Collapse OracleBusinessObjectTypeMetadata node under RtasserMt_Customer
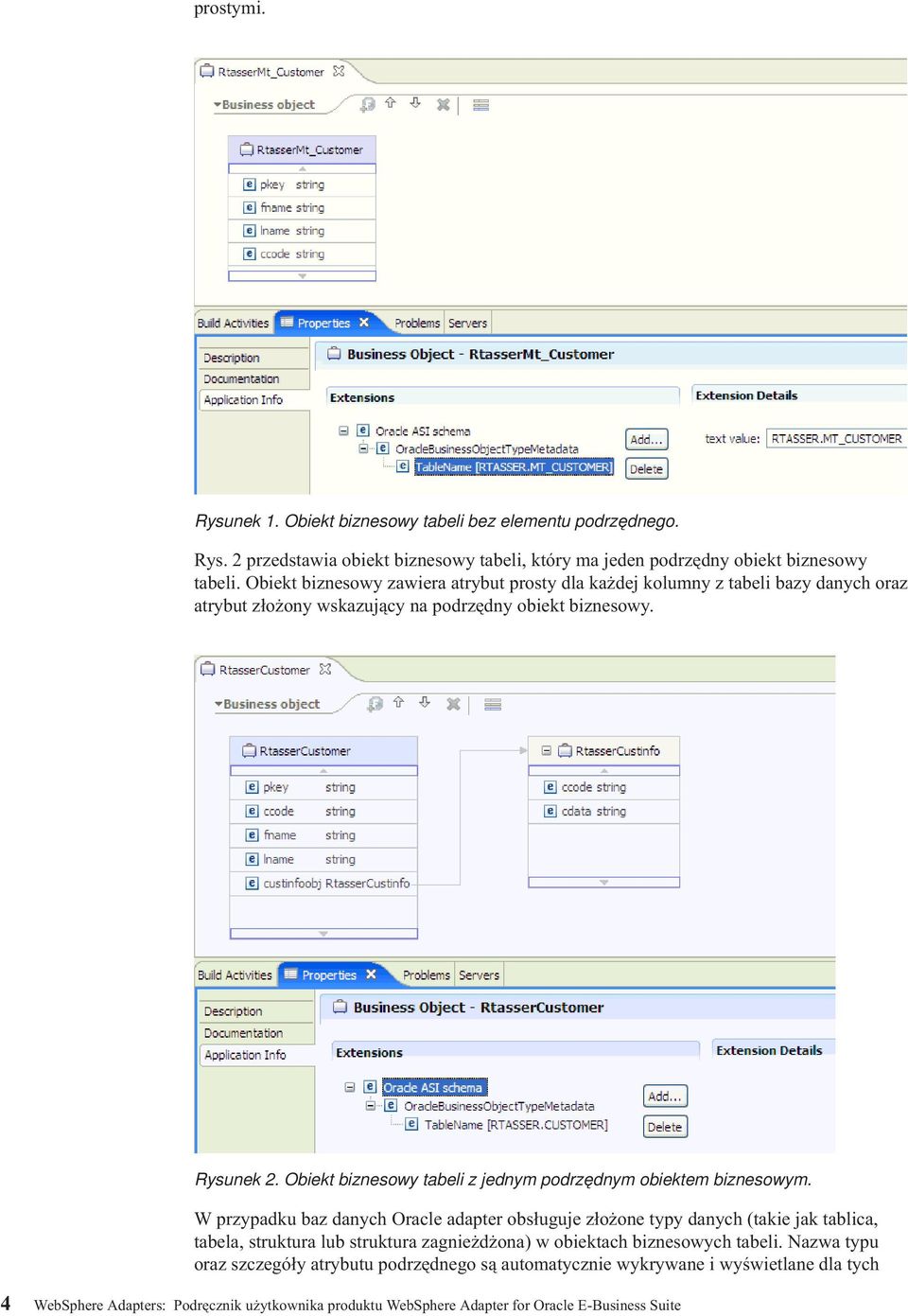This screenshot has width=908, height=1316. pos(363,448)
